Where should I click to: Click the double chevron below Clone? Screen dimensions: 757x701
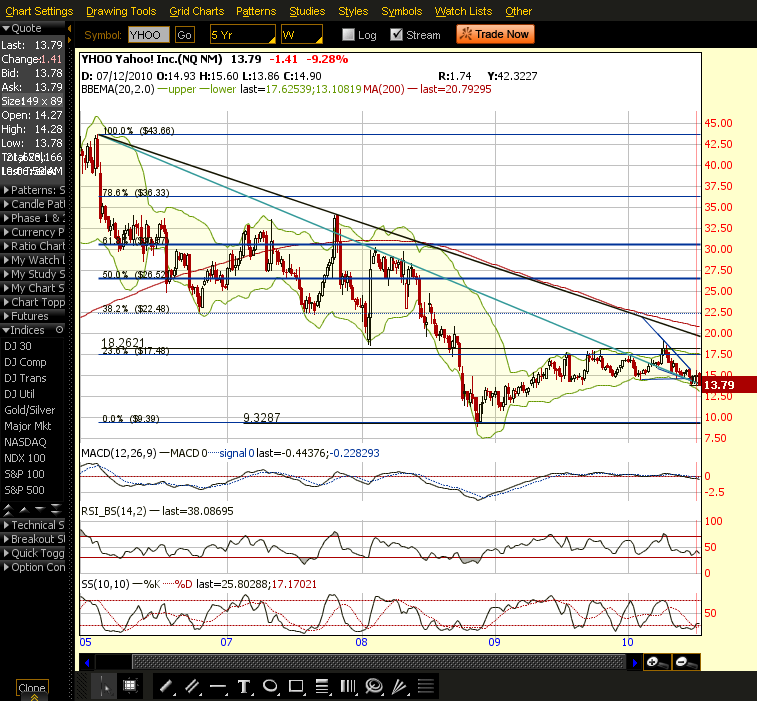coord(34,697)
